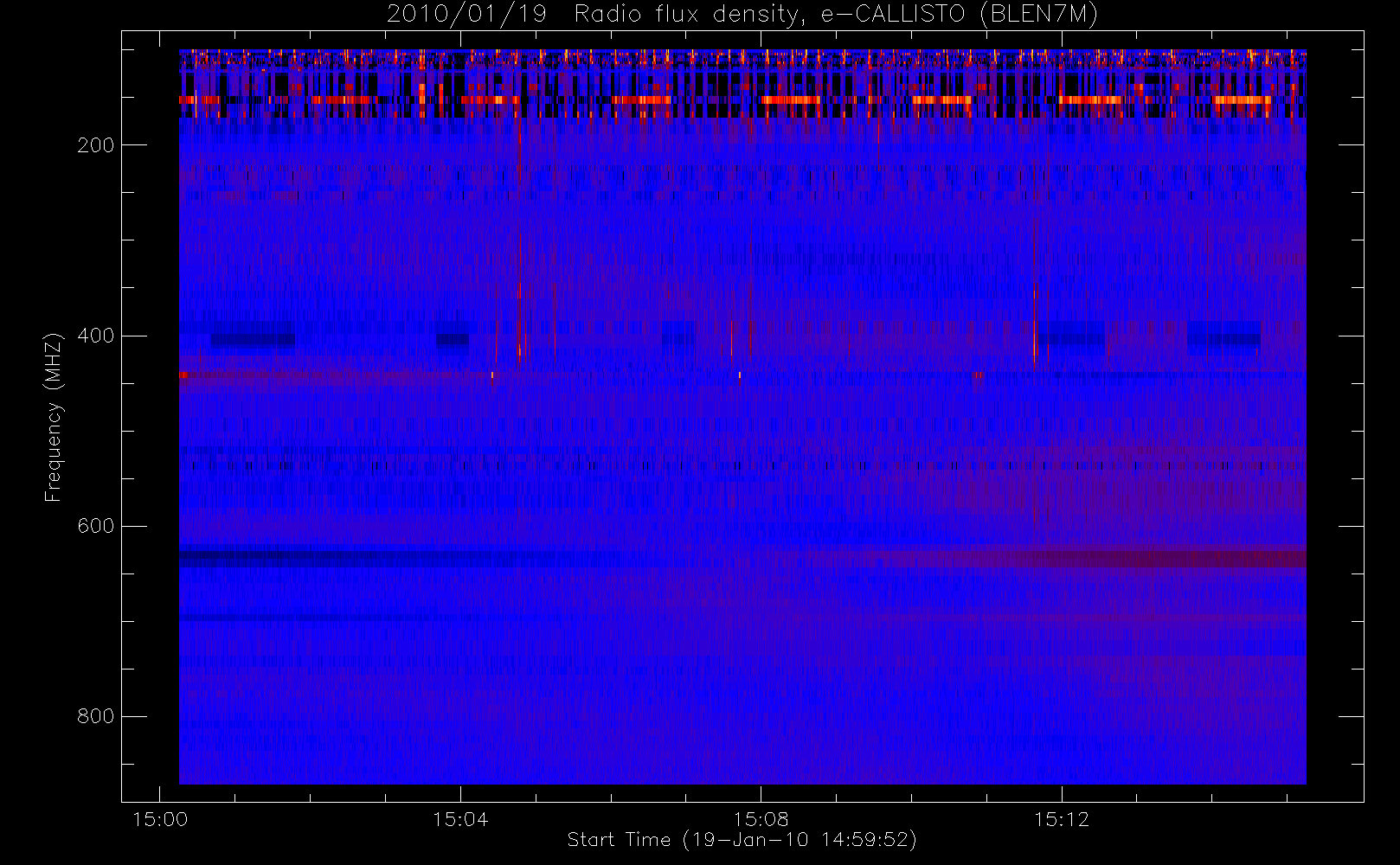Screen dimensions: 1400x865
Task: Click the 15:12 time tick label
Action: click(1062, 819)
